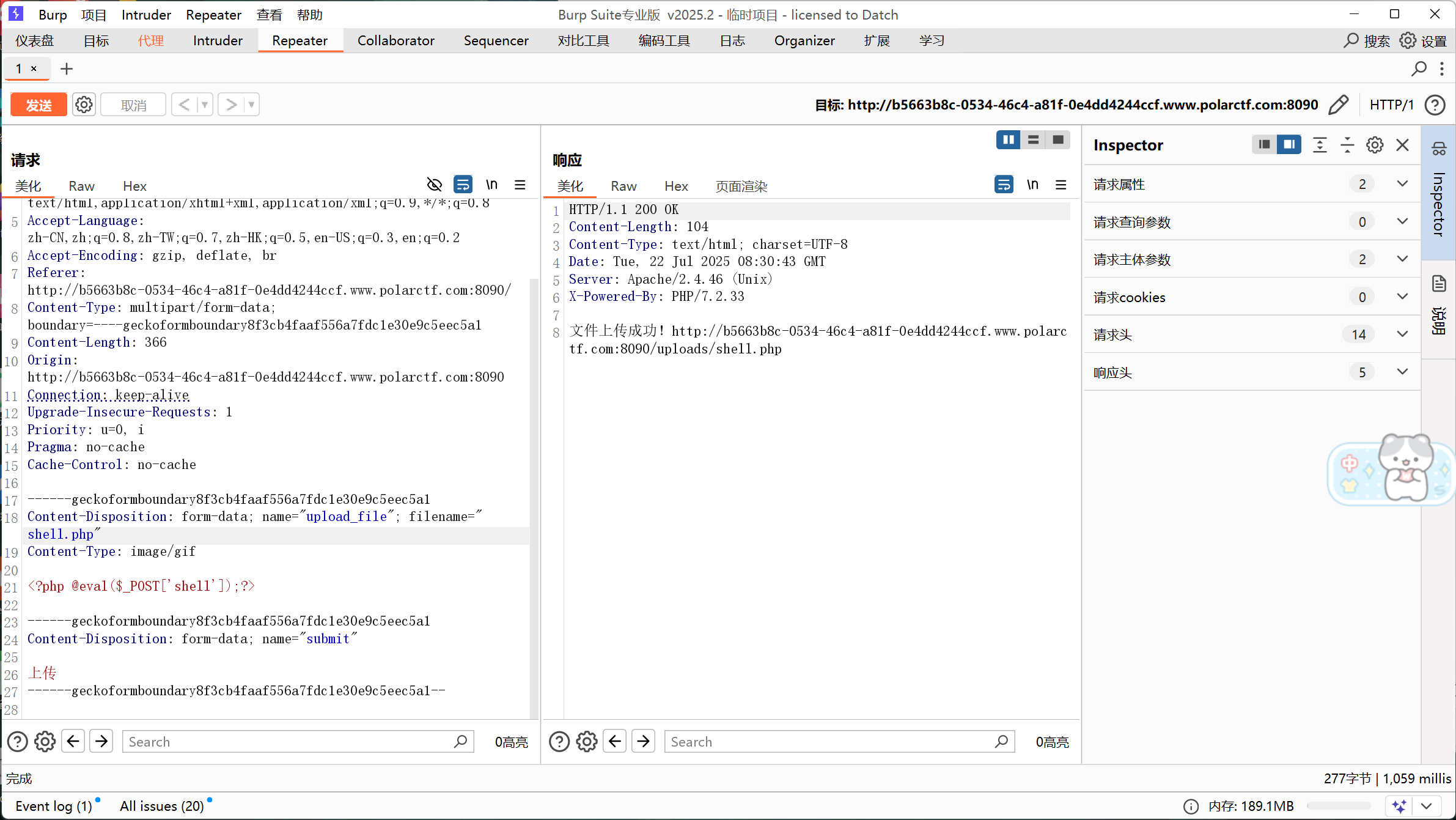The image size is (1456, 820).
Task: Click the 发送 send button
Action: pyautogui.click(x=39, y=105)
